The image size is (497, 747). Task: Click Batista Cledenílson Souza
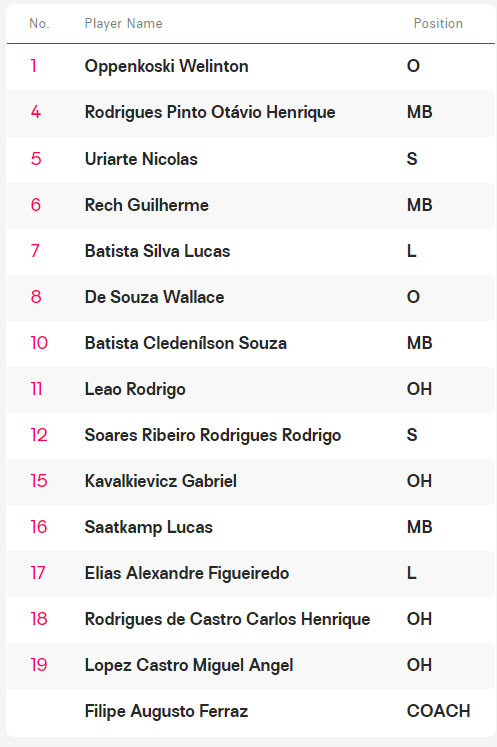pyautogui.click(x=186, y=343)
